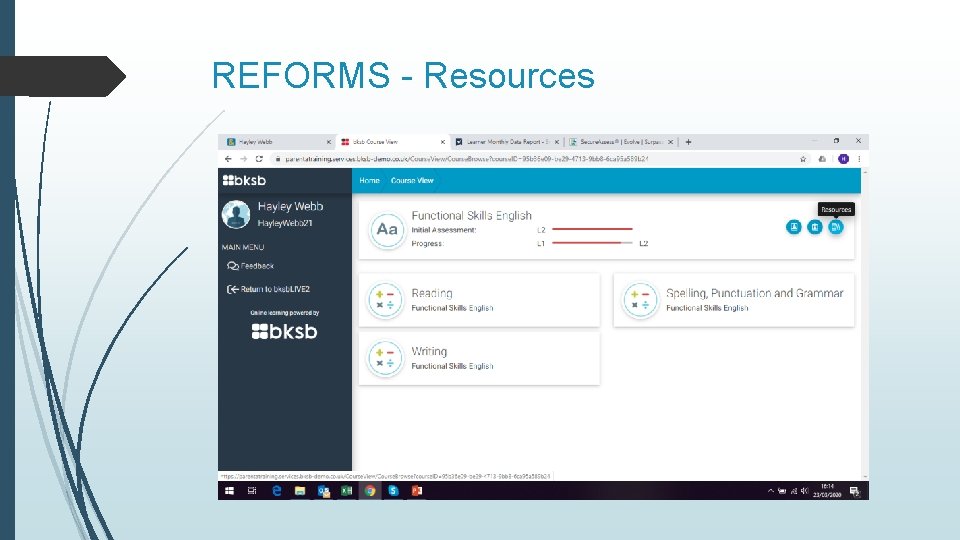
Task: Close the Hayley Webb browser tab
Action: coord(329,142)
